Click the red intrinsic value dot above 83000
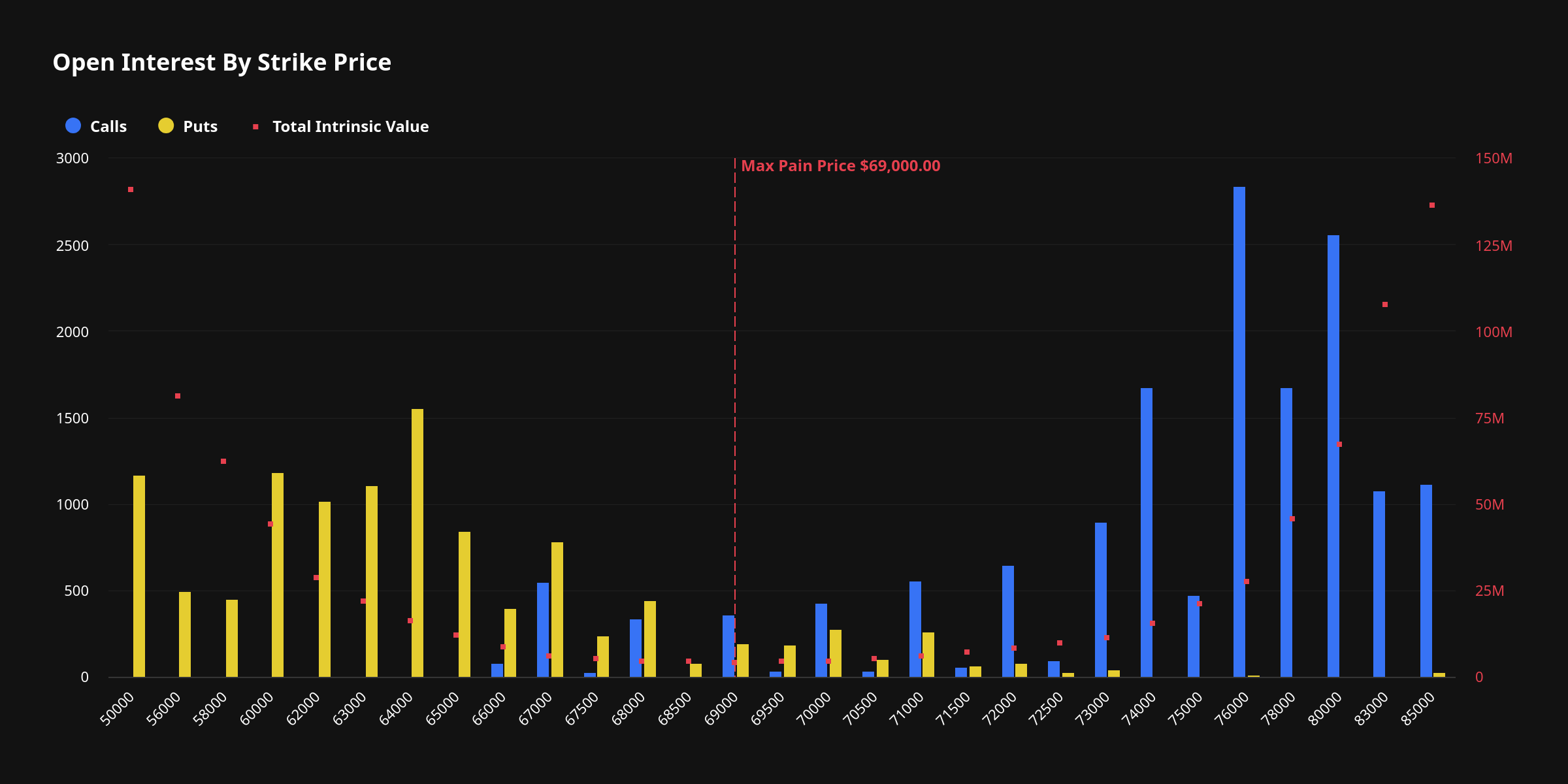 pos(1385,304)
